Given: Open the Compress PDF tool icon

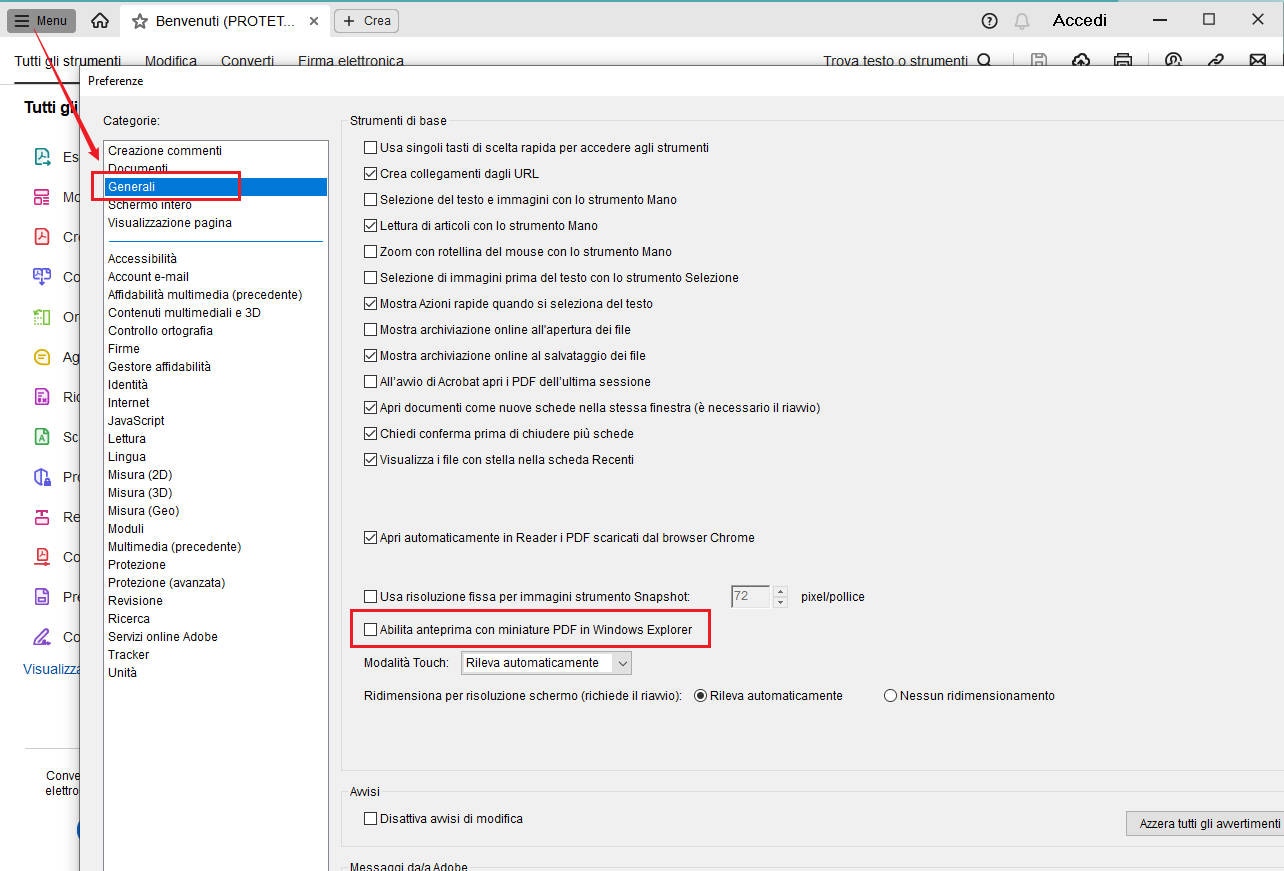Looking at the screenshot, I should click(42, 557).
